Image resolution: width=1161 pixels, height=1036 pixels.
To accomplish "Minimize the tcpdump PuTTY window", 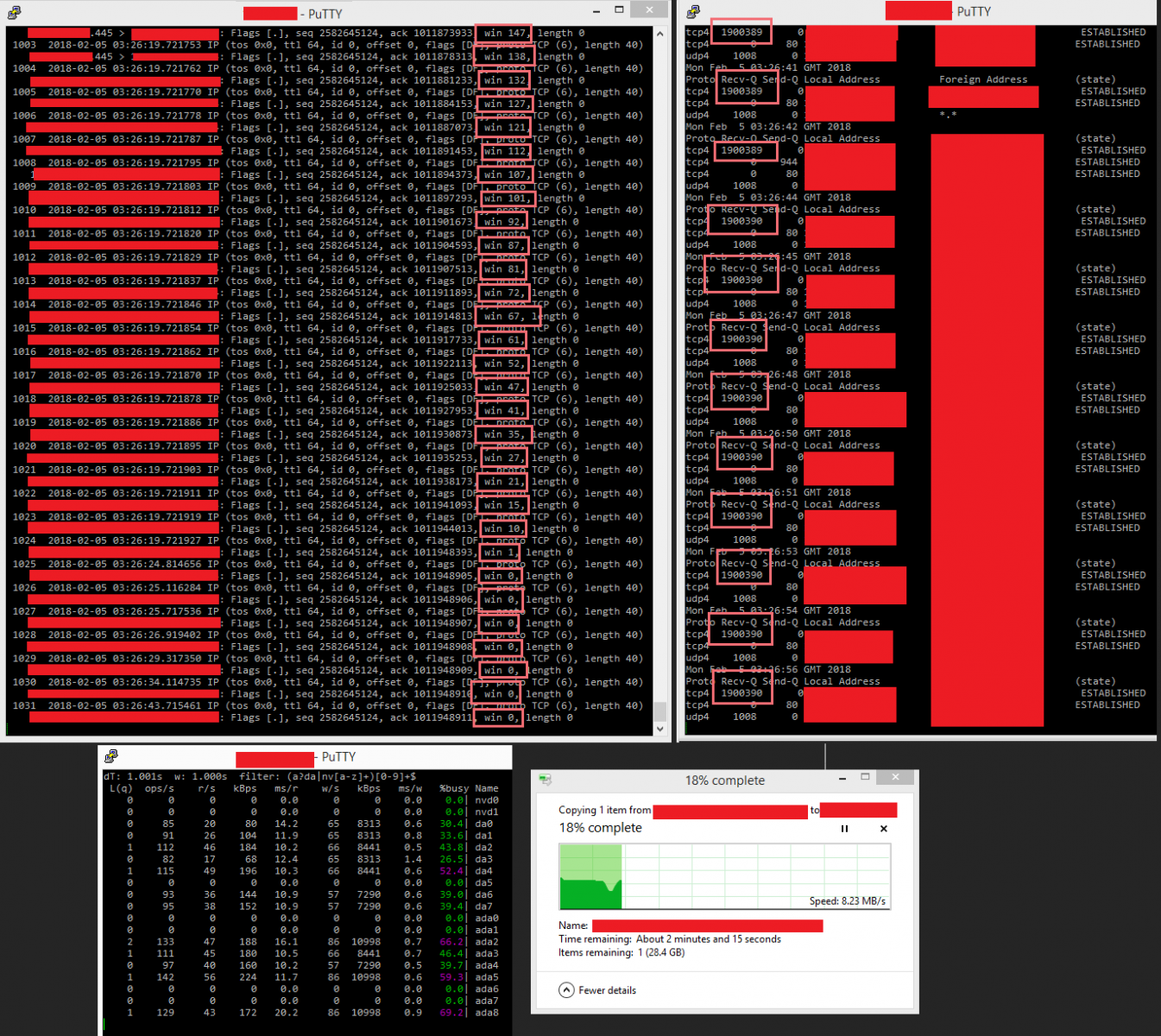I will [597, 11].
